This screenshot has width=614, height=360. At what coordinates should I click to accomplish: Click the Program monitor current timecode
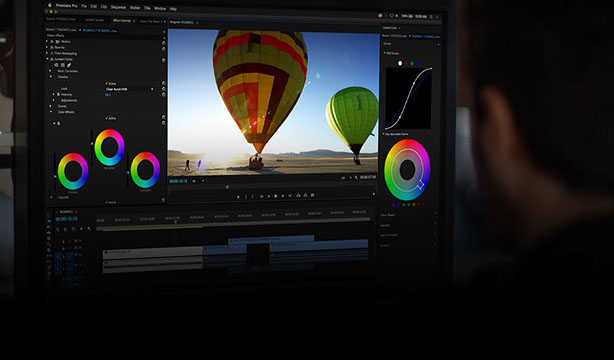tap(178, 181)
